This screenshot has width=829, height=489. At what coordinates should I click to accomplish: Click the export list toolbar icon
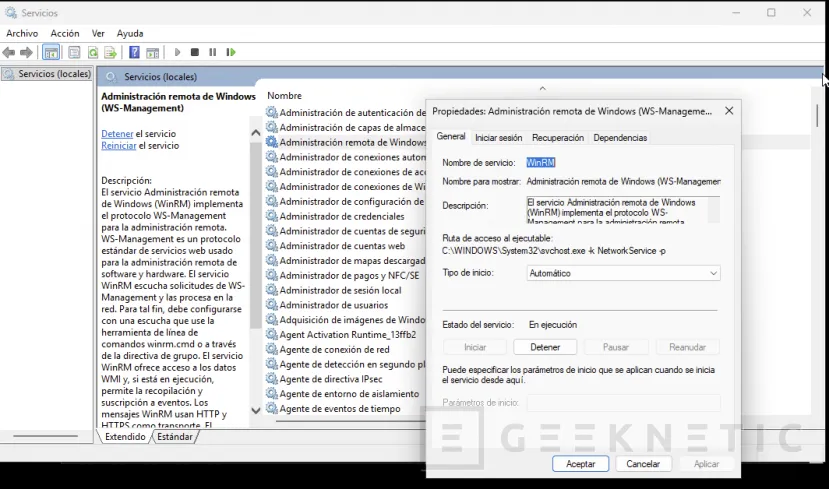click(x=110, y=52)
